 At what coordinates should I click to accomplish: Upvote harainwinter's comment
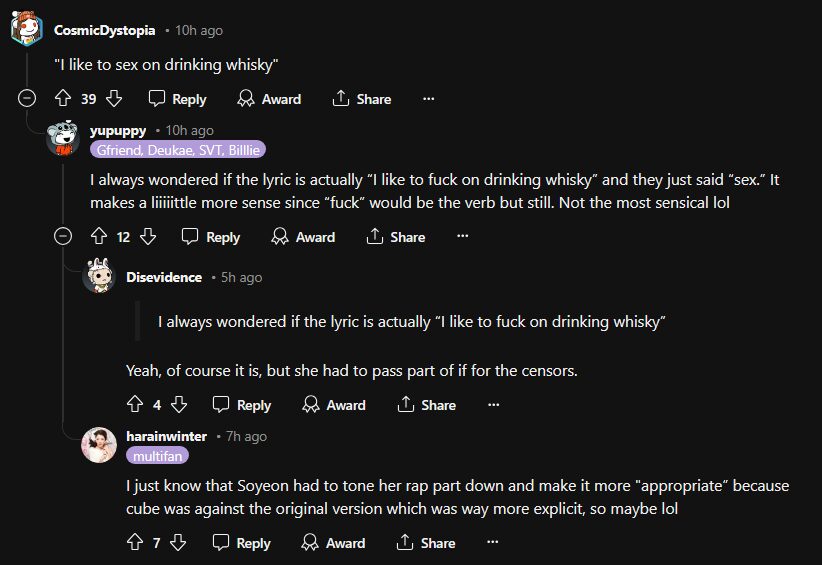point(135,543)
